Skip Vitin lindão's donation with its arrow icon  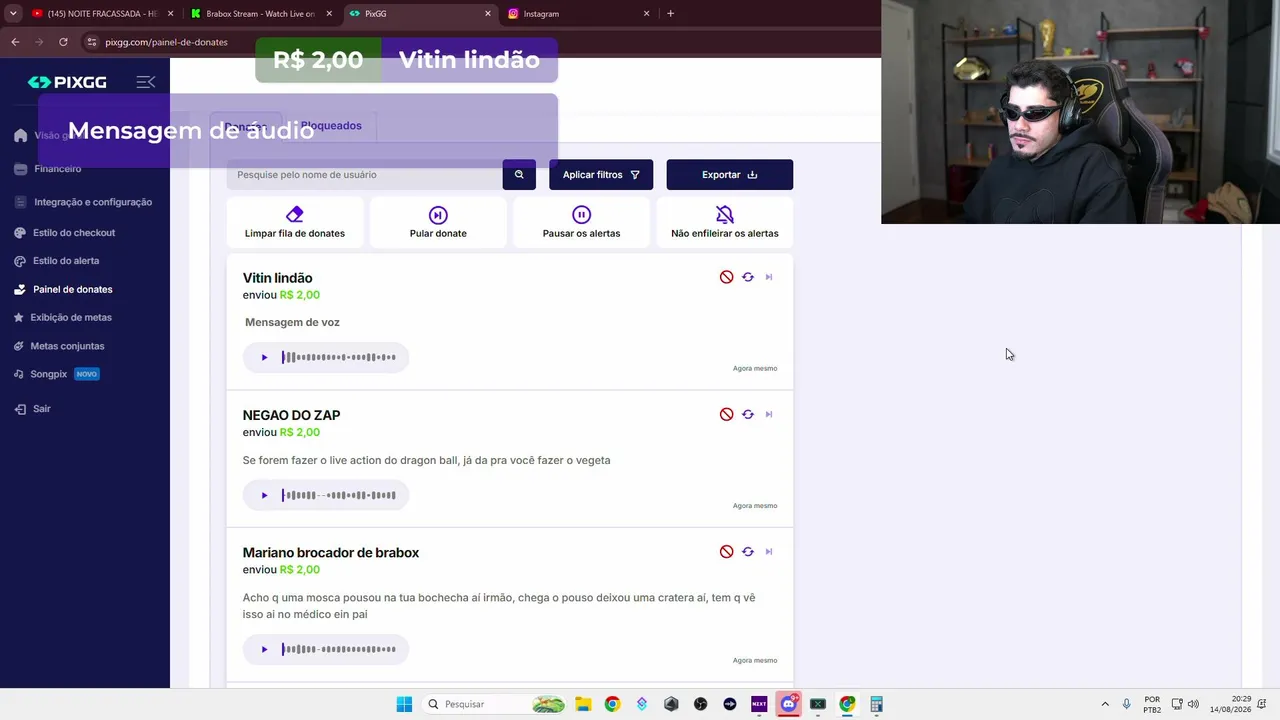[769, 277]
